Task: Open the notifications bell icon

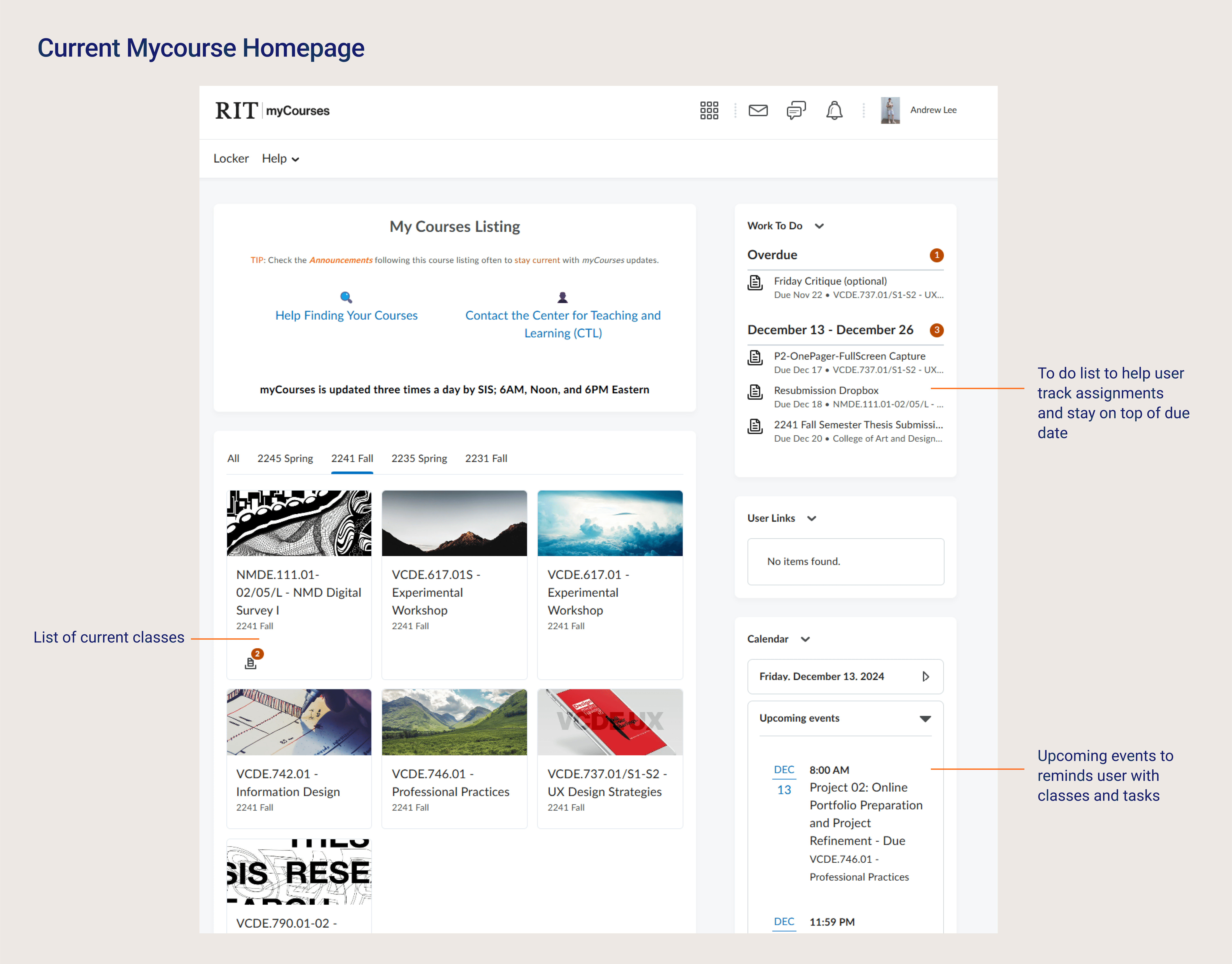Action: tap(834, 111)
